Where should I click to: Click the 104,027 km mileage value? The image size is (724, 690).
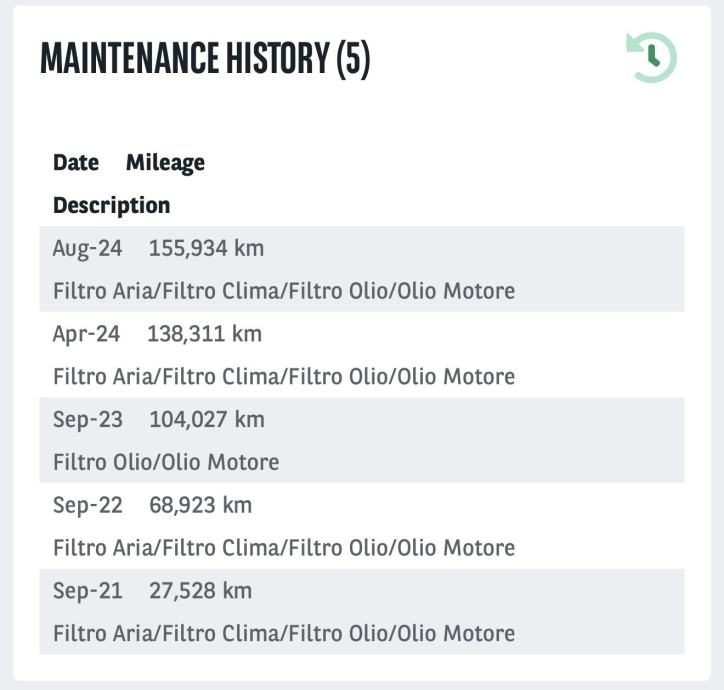point(207,420)
